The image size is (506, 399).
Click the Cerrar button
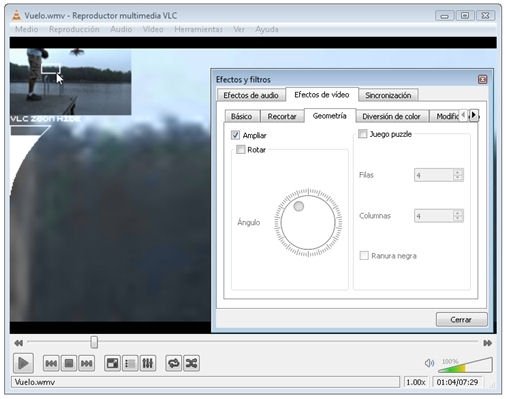[x=461, y=319]
